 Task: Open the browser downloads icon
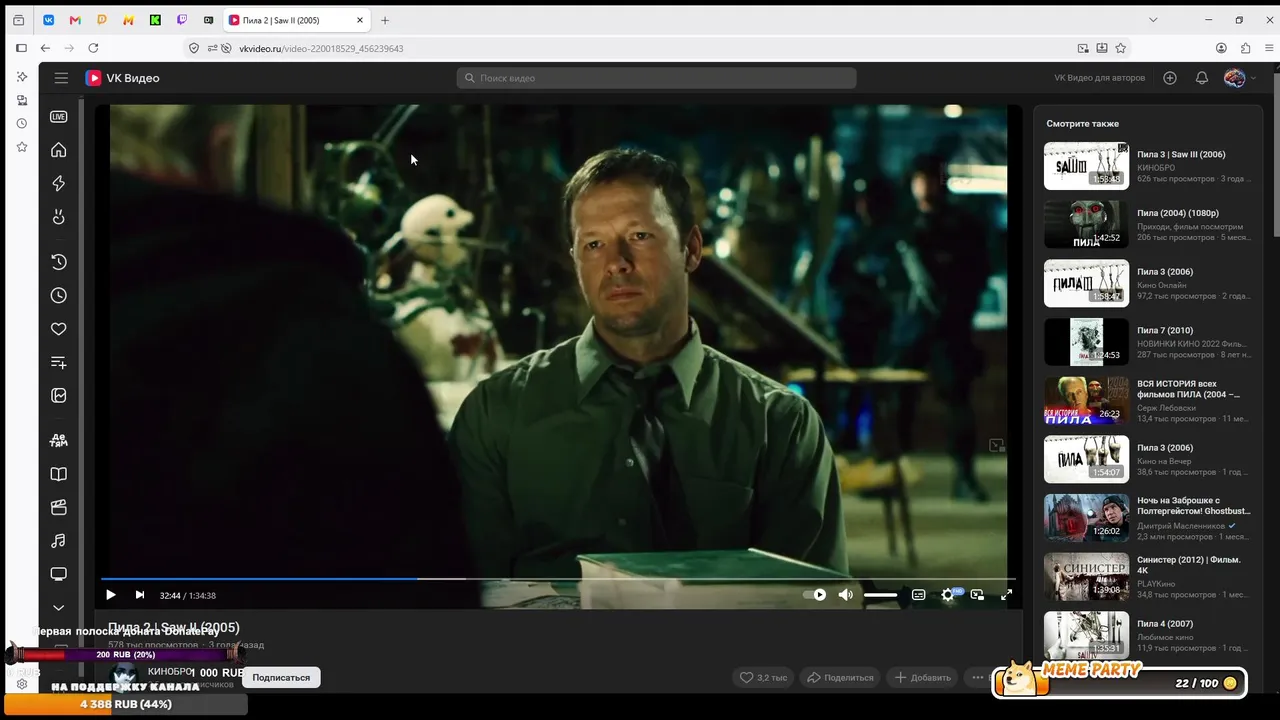point(1102,48)
